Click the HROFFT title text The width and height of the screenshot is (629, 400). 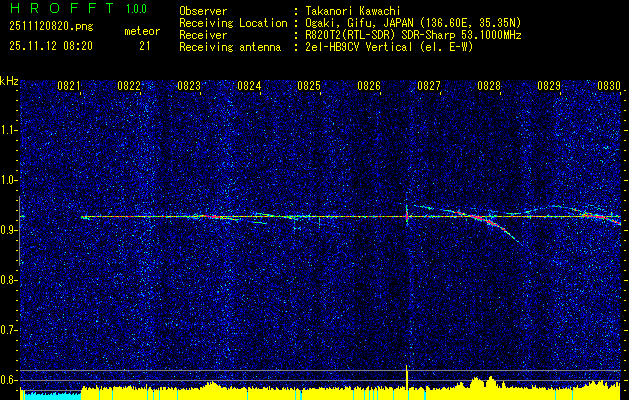click(61, 8)
